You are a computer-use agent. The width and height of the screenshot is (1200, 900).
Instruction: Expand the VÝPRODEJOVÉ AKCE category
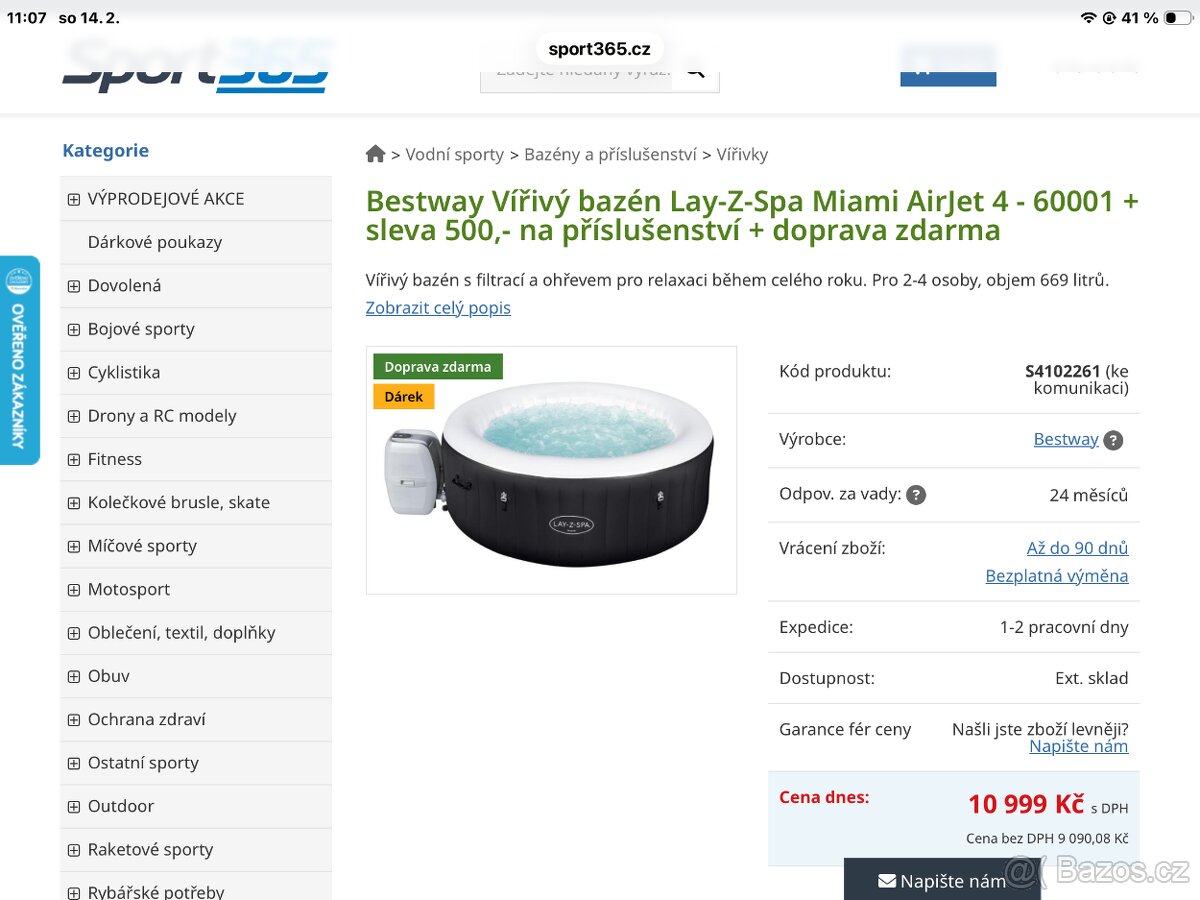click(74, 199)
